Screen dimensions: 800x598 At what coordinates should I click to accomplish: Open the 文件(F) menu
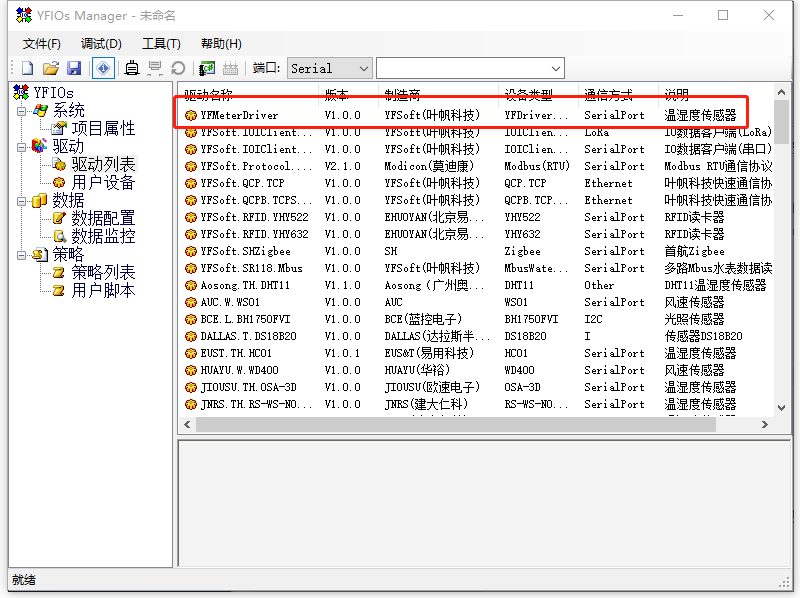click(41, 44)
